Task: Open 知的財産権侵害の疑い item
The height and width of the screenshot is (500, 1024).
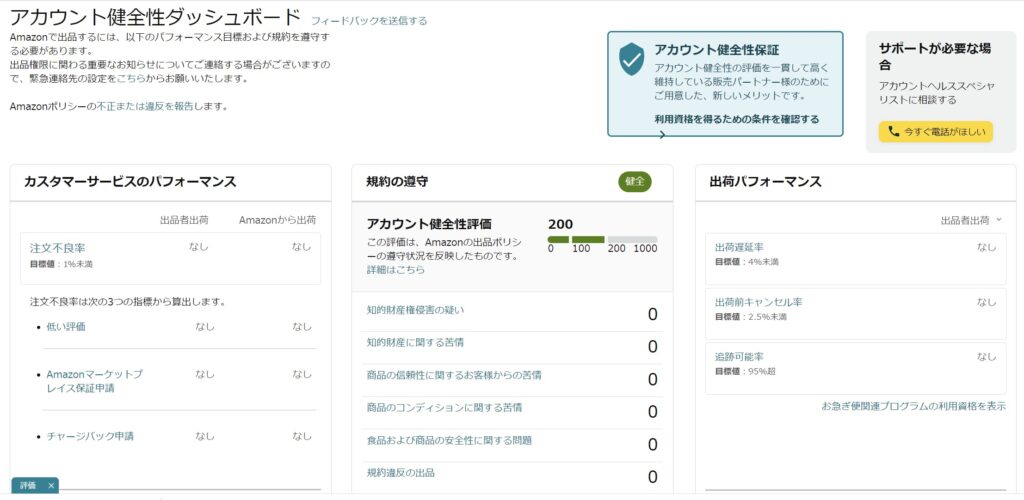Action: 415,310
